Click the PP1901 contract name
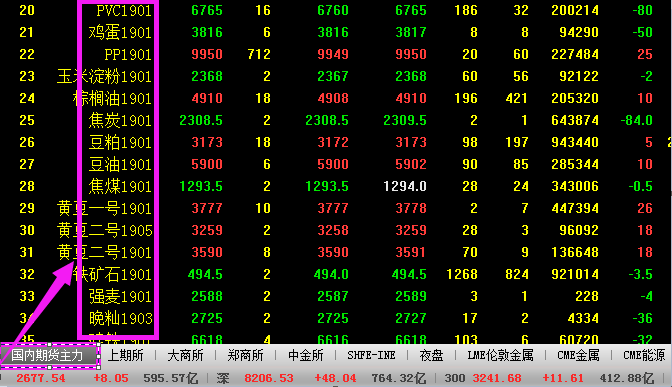Image resolution: width=672 pixels, height=387 pixels. point(128,54)
